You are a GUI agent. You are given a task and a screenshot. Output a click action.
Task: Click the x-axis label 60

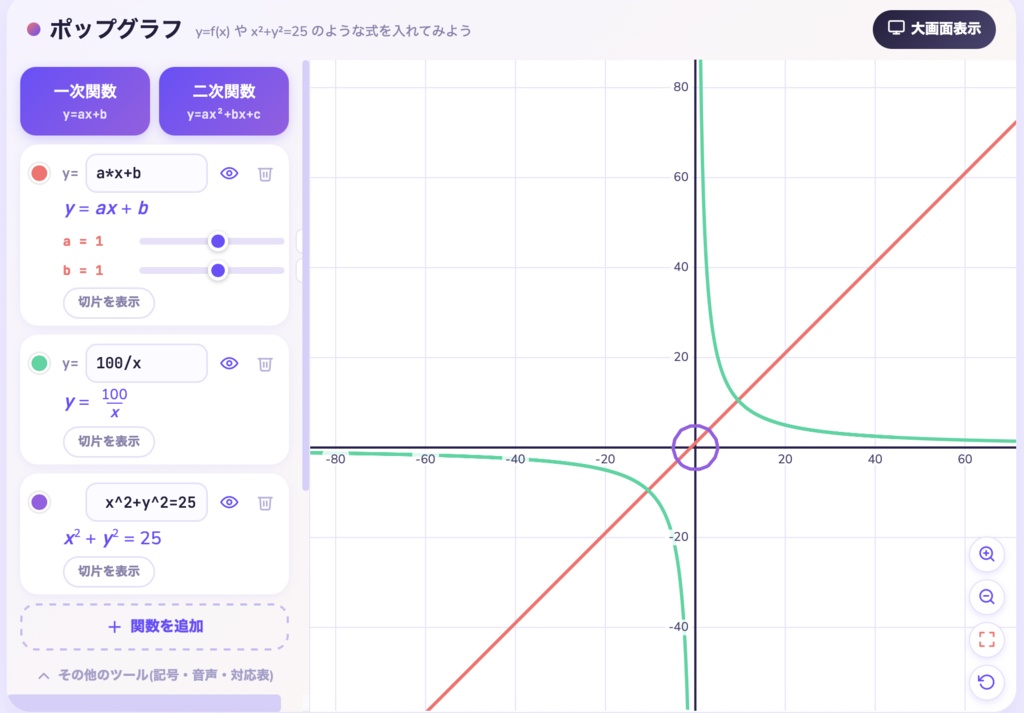pyautogui.click(x=965, y=459)
